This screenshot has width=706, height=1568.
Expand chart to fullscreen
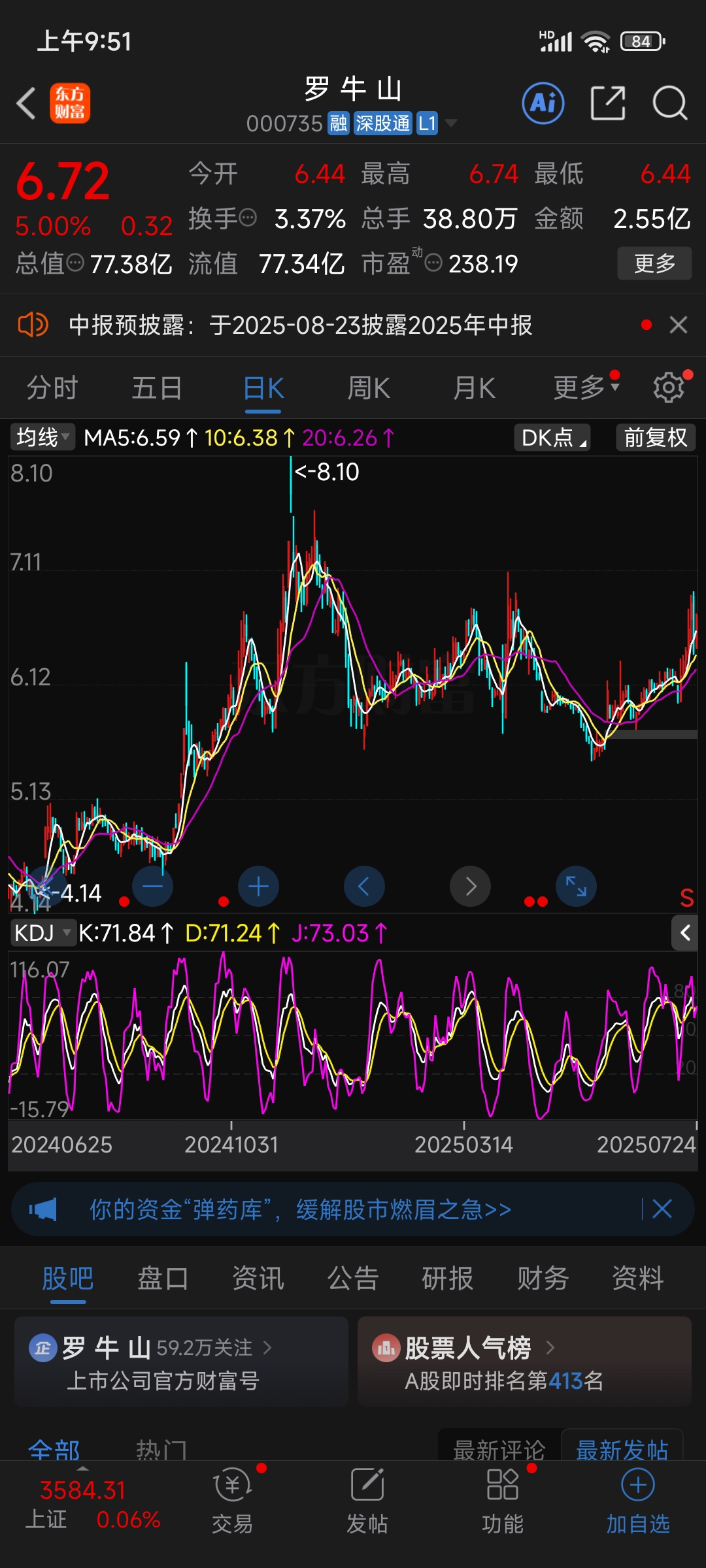point(576,887)
